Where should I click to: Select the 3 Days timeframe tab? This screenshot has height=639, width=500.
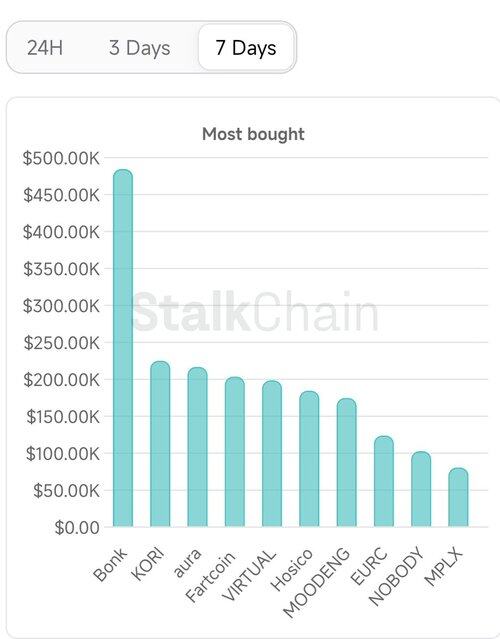[139, 48]
